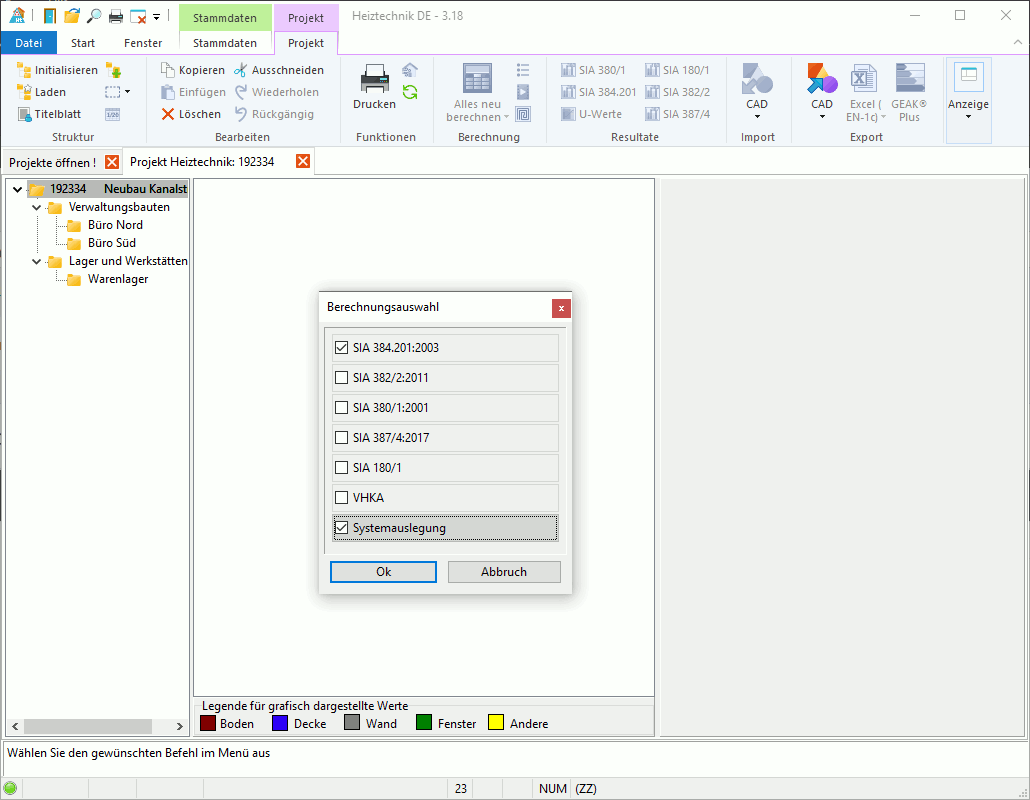Click the Laden structure icon
1030x800 pixels.
coord(24,92)
